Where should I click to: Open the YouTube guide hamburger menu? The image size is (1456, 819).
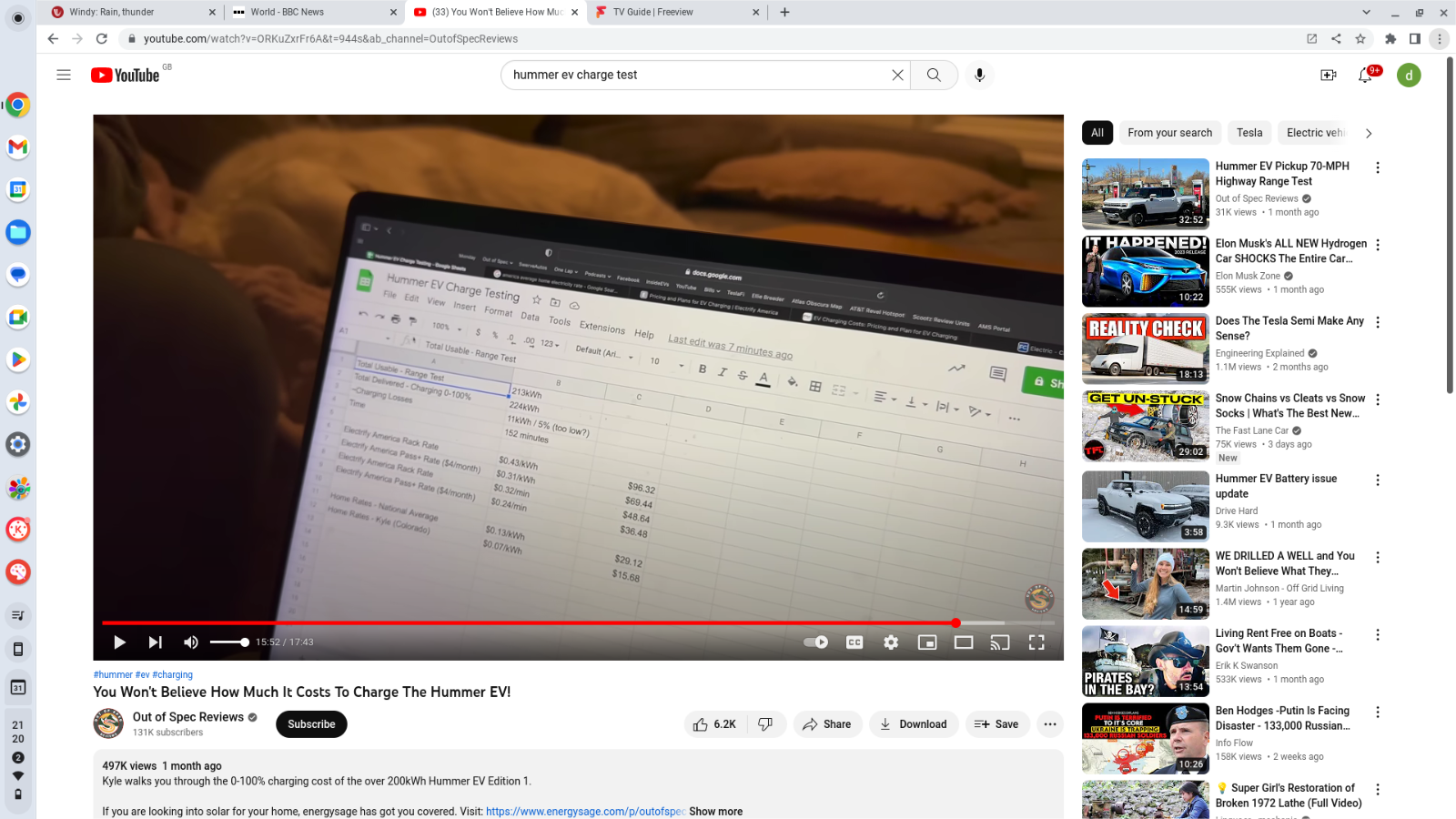click(x=64, y=75)
